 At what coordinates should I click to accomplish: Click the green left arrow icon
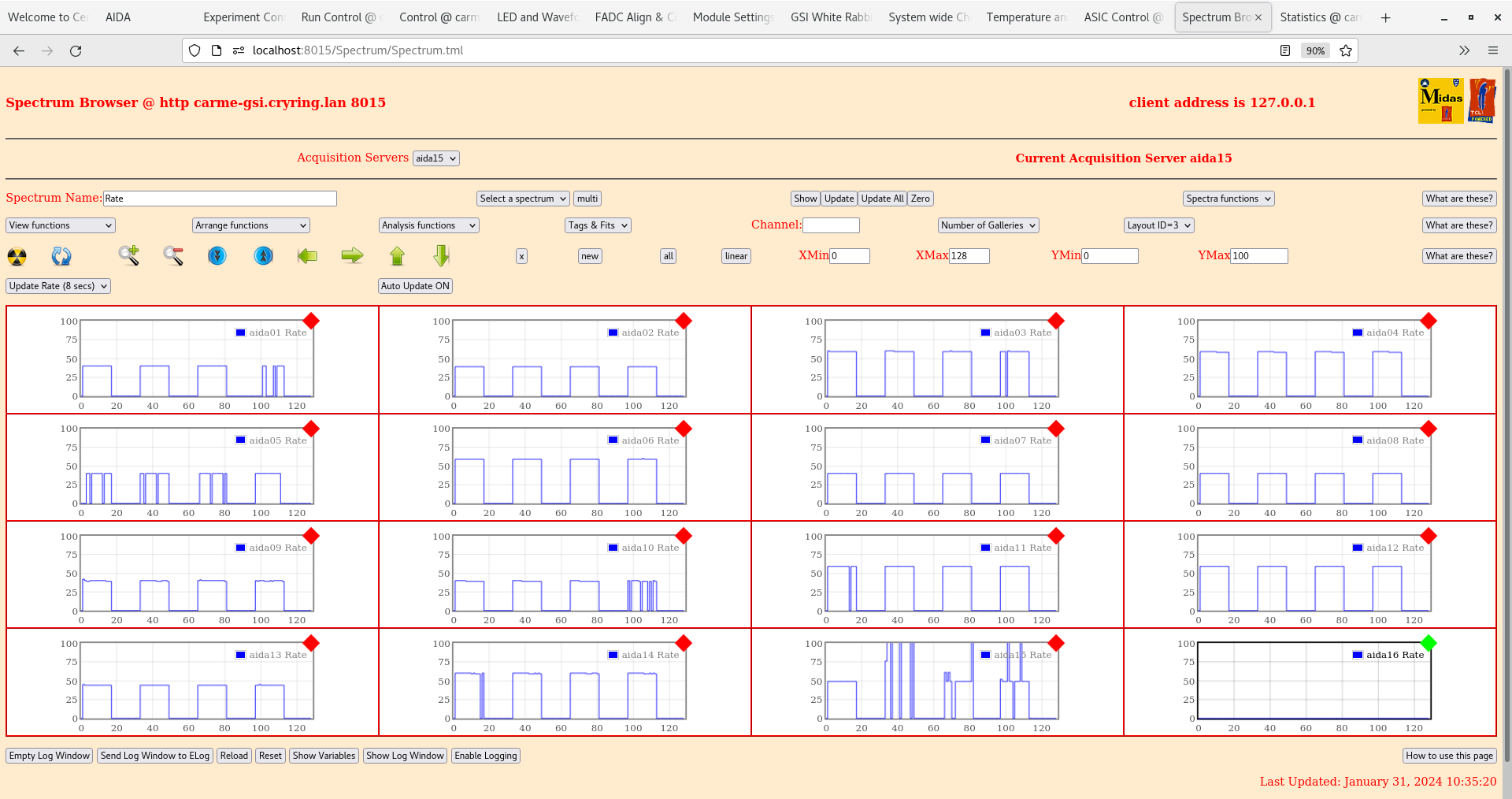pyautogui.click(x=307, y=255)
